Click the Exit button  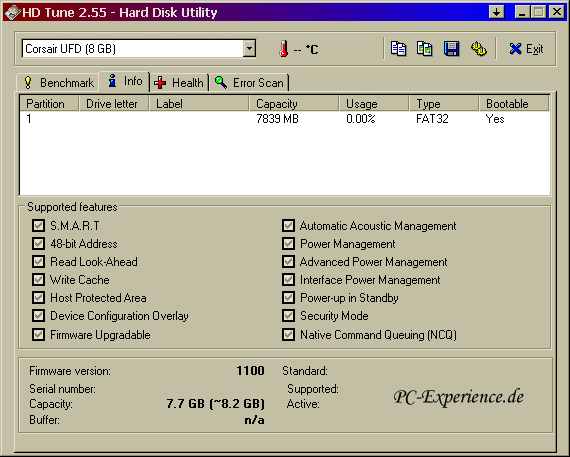pyautogui.click(x=526, y=49)
